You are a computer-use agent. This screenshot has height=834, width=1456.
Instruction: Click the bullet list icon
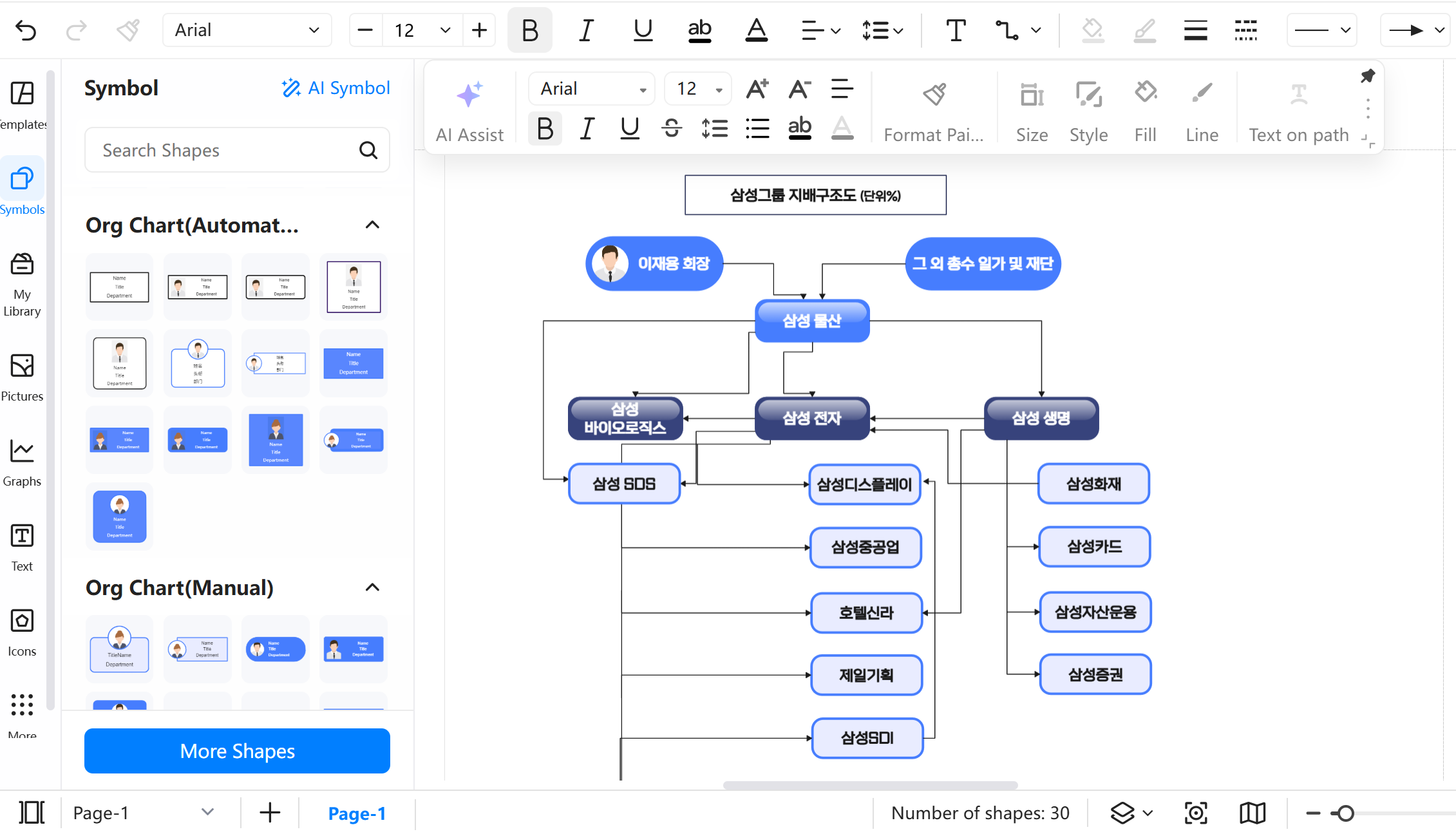tap(757, 129)
